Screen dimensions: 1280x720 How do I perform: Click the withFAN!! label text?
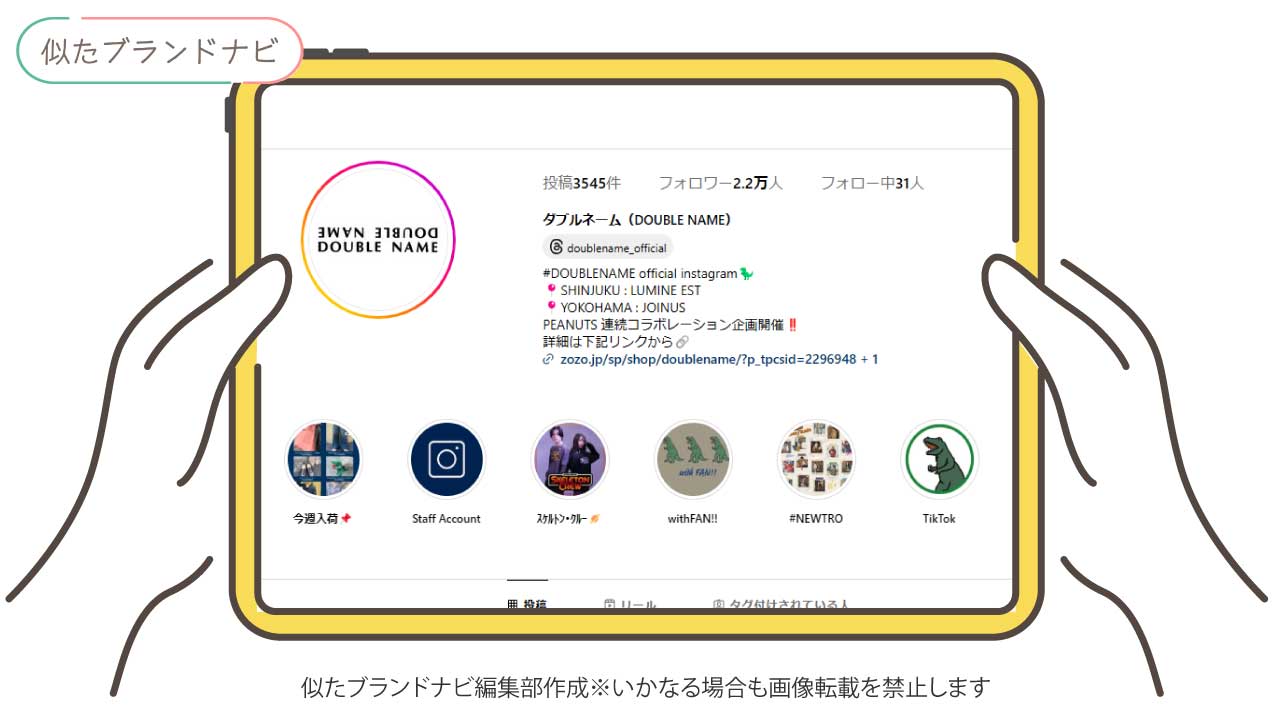tap(693, 519)
